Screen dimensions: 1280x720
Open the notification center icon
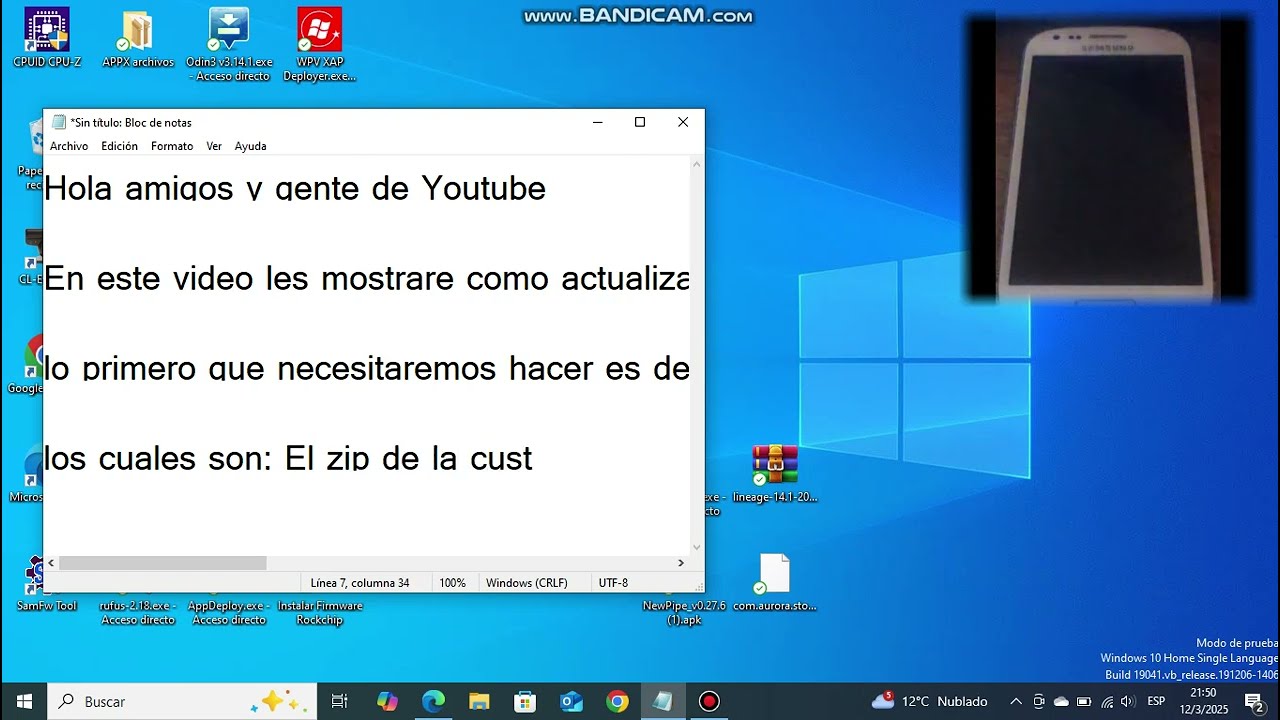(x=1254, y=701)
